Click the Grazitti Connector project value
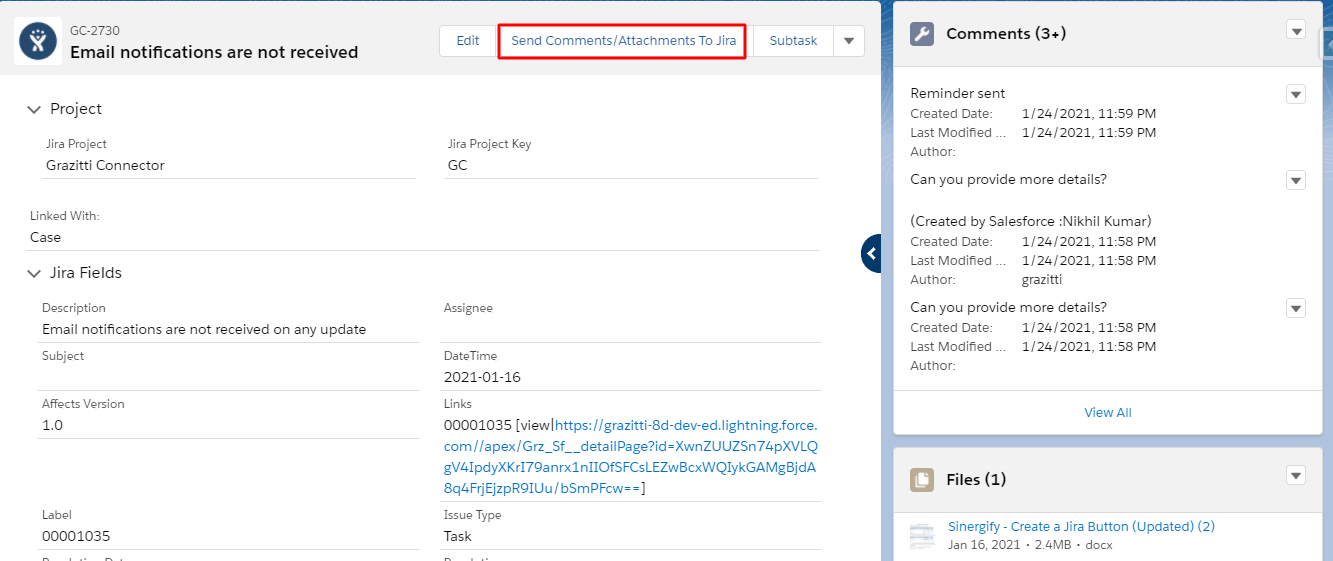The height and width of the screenshot is (561, 1333). [x=105, y=165]
